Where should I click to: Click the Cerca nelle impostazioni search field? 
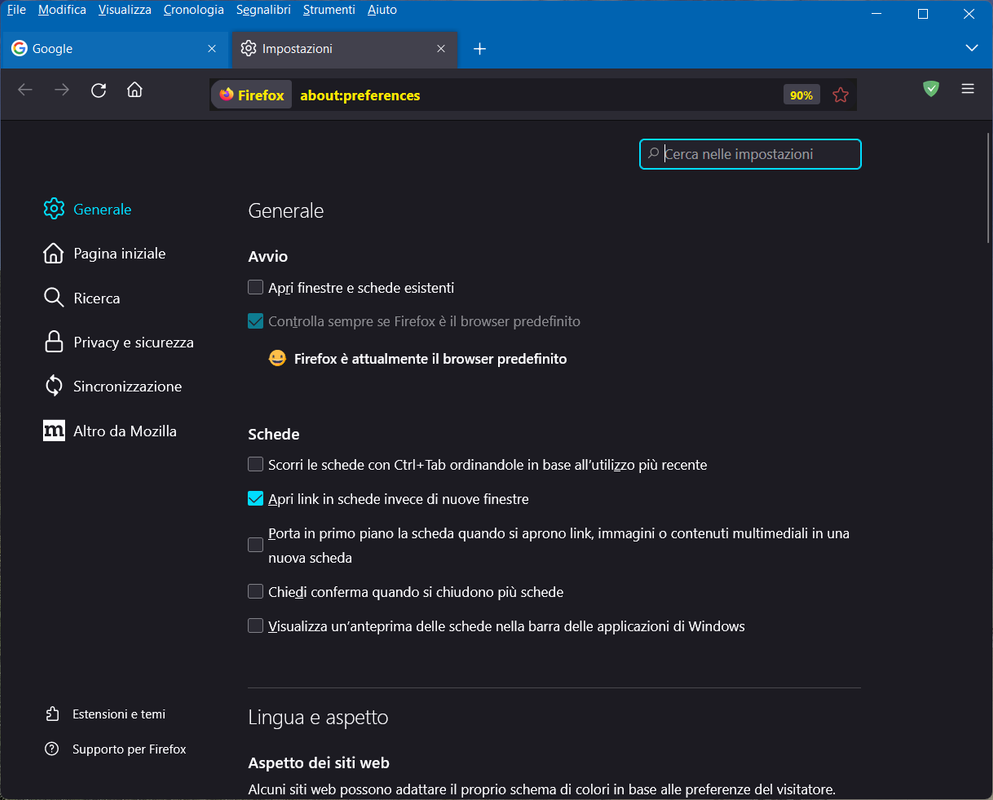pyautogui.click(x=750, y=154)
